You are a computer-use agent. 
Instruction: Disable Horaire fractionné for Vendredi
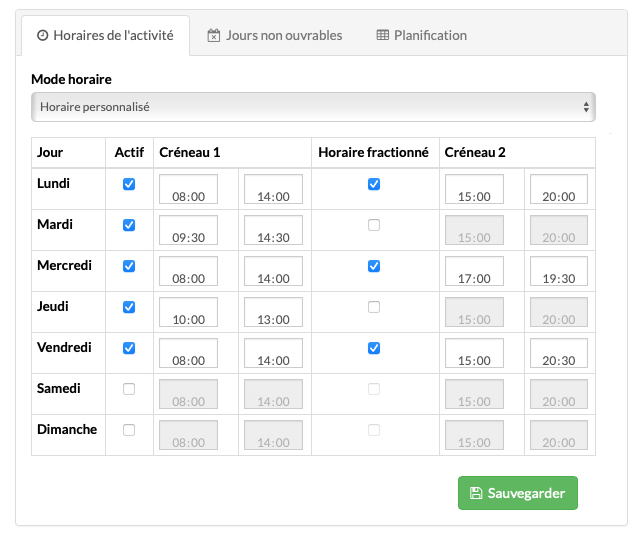tap(374, 348)
